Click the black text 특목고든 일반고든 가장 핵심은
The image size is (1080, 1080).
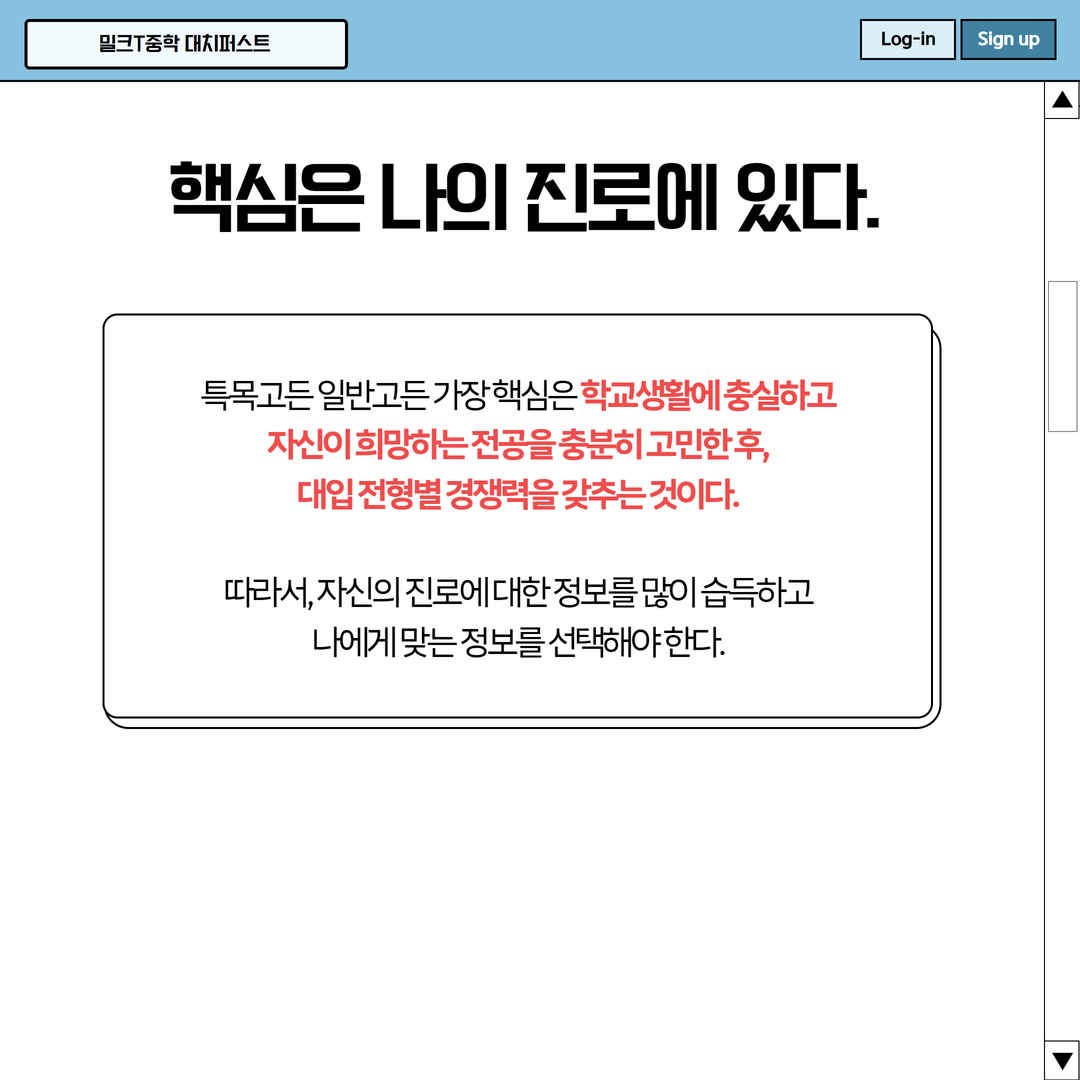[388, 395]
